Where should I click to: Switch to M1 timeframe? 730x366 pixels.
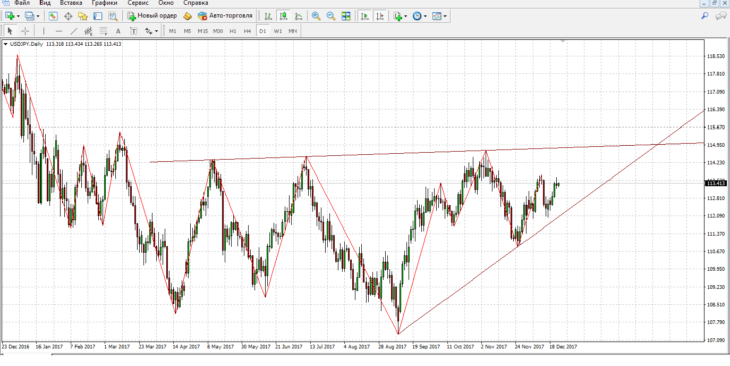(172, 31)
